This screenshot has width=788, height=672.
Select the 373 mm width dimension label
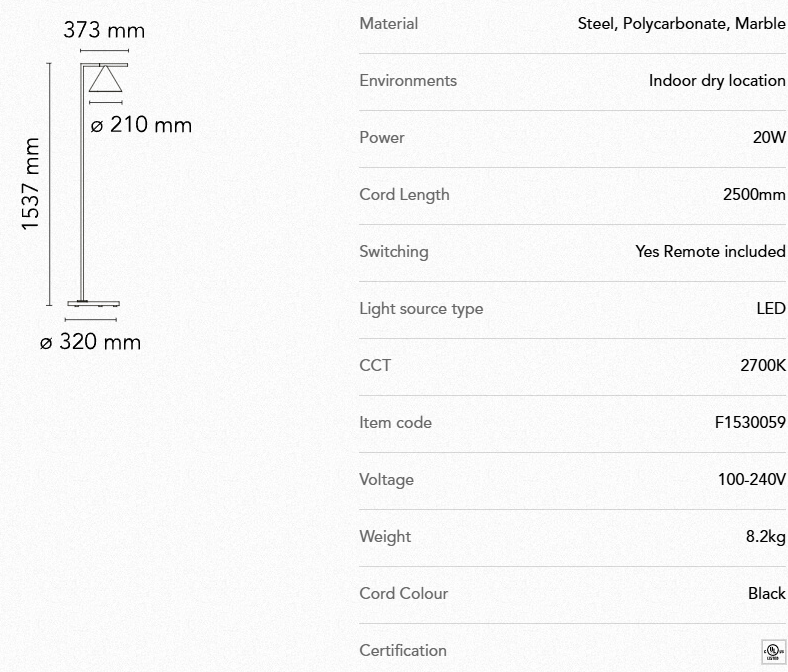104,30
